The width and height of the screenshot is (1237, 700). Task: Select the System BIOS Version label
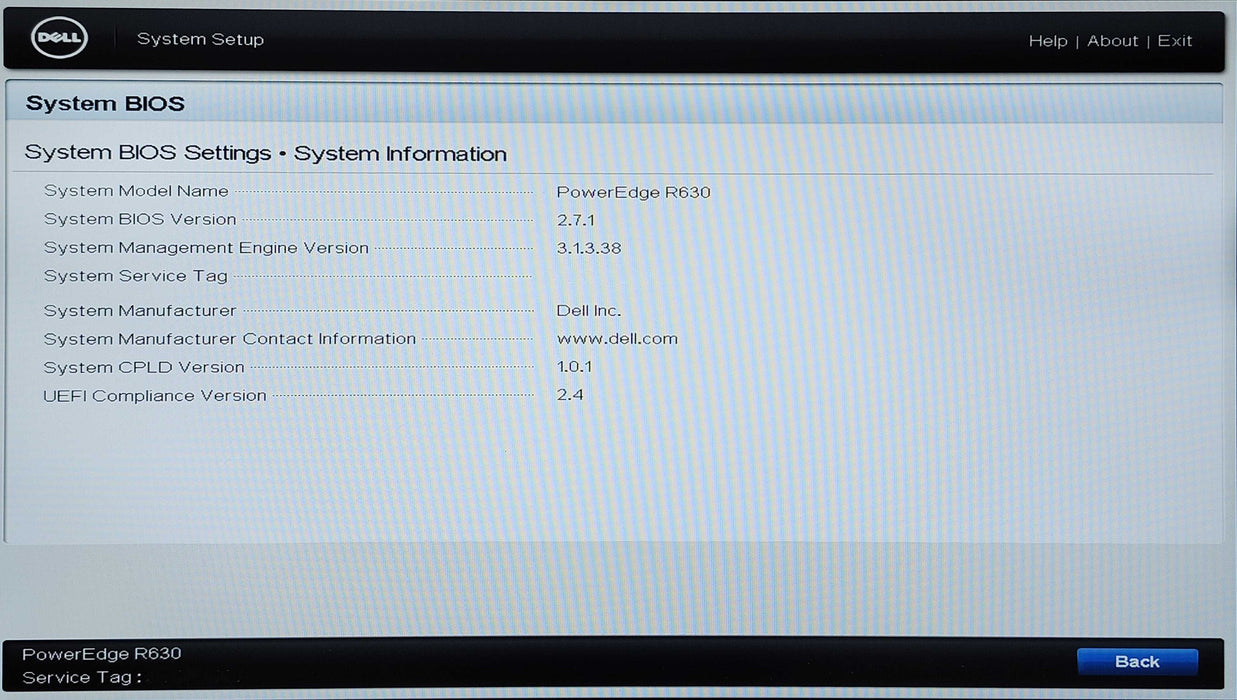coord(140,219)
